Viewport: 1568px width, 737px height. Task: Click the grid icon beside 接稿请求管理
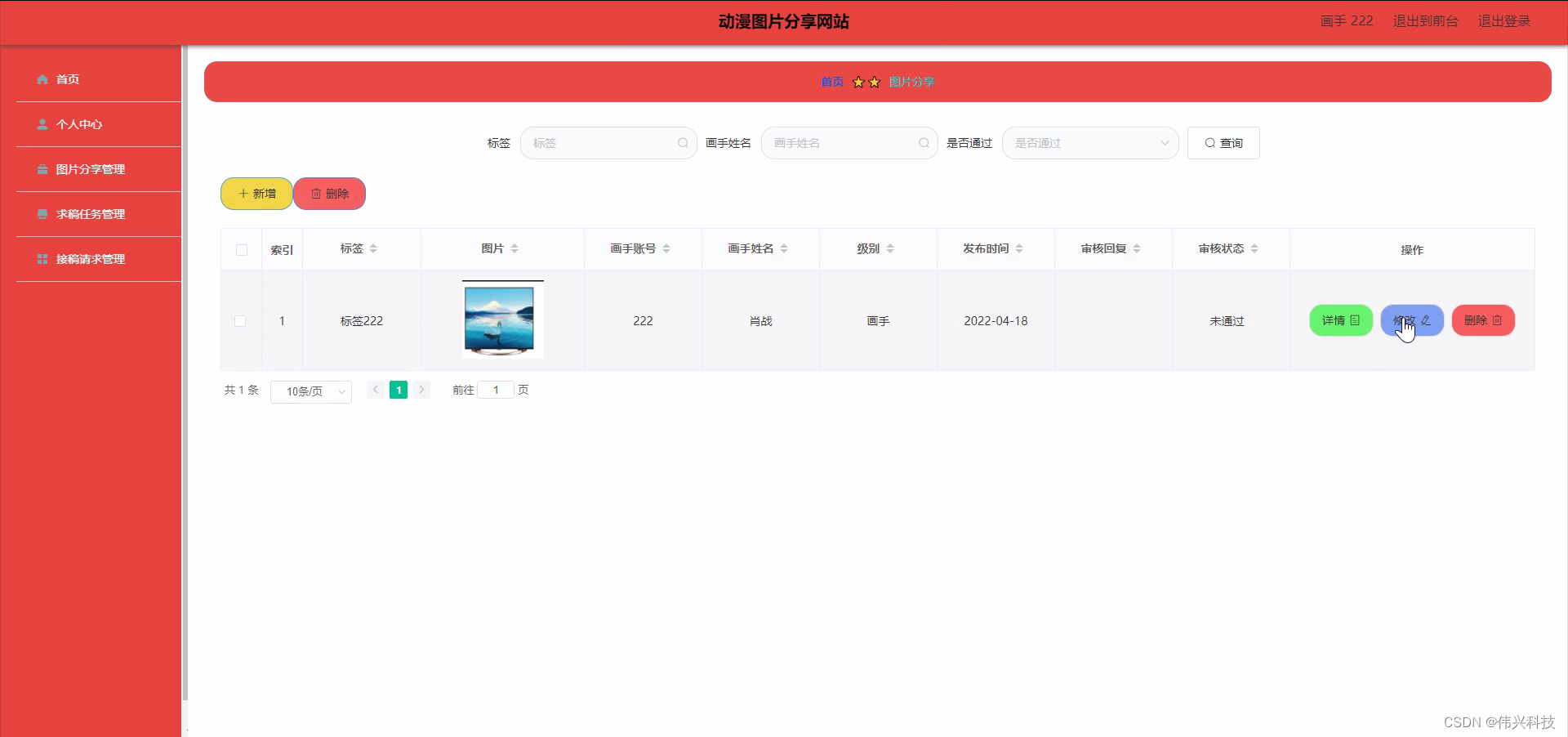click(42, 259)
